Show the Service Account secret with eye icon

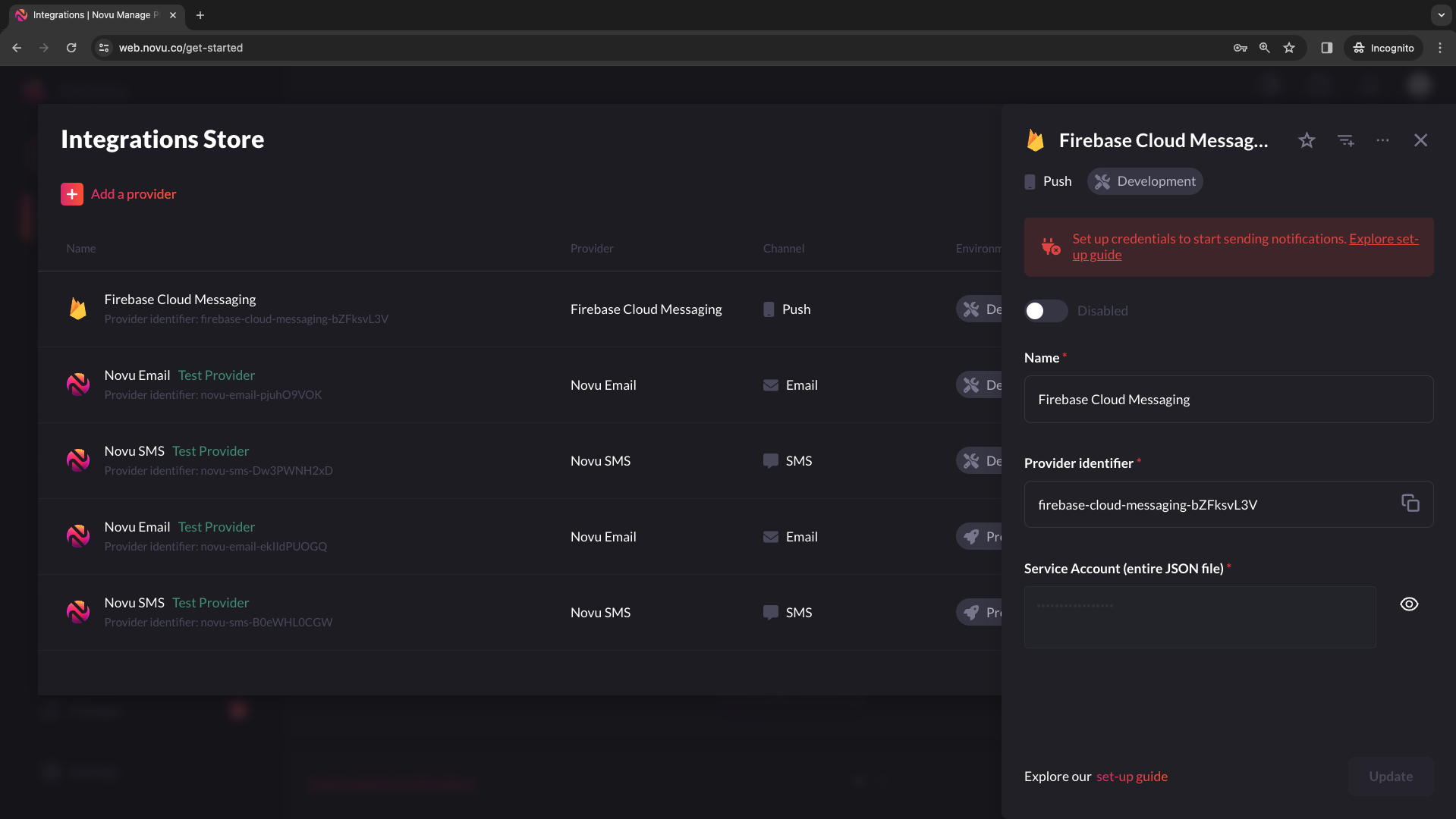[x=1409, y=604]
